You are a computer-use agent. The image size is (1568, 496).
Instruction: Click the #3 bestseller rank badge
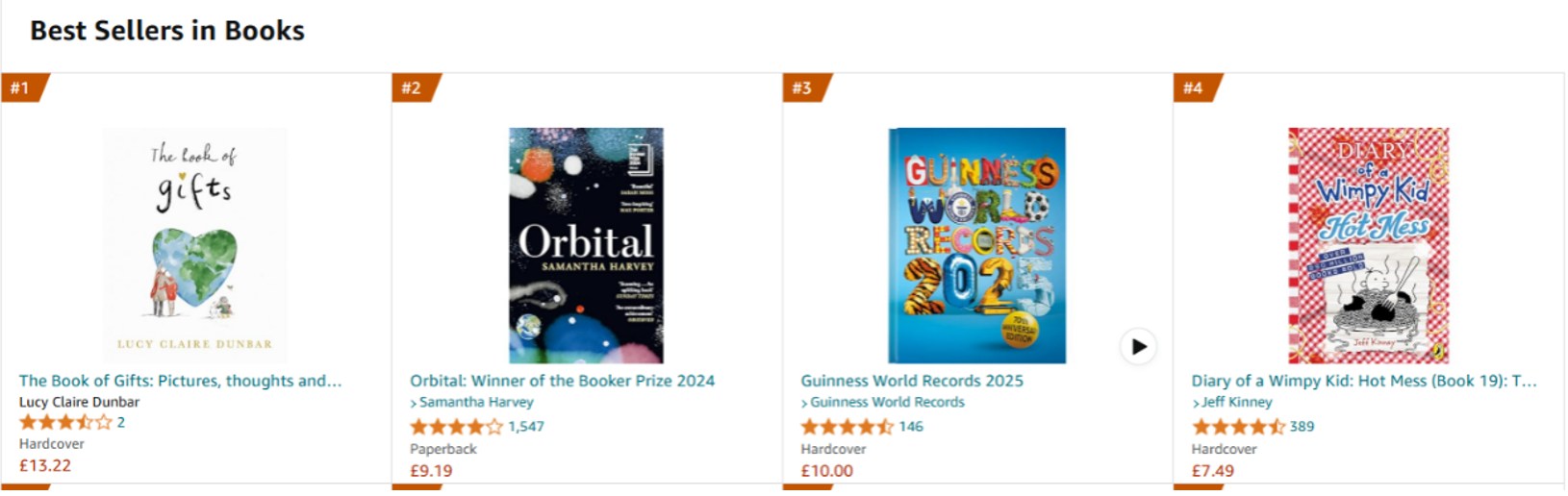pyautogui.click(x=802, y=88)
